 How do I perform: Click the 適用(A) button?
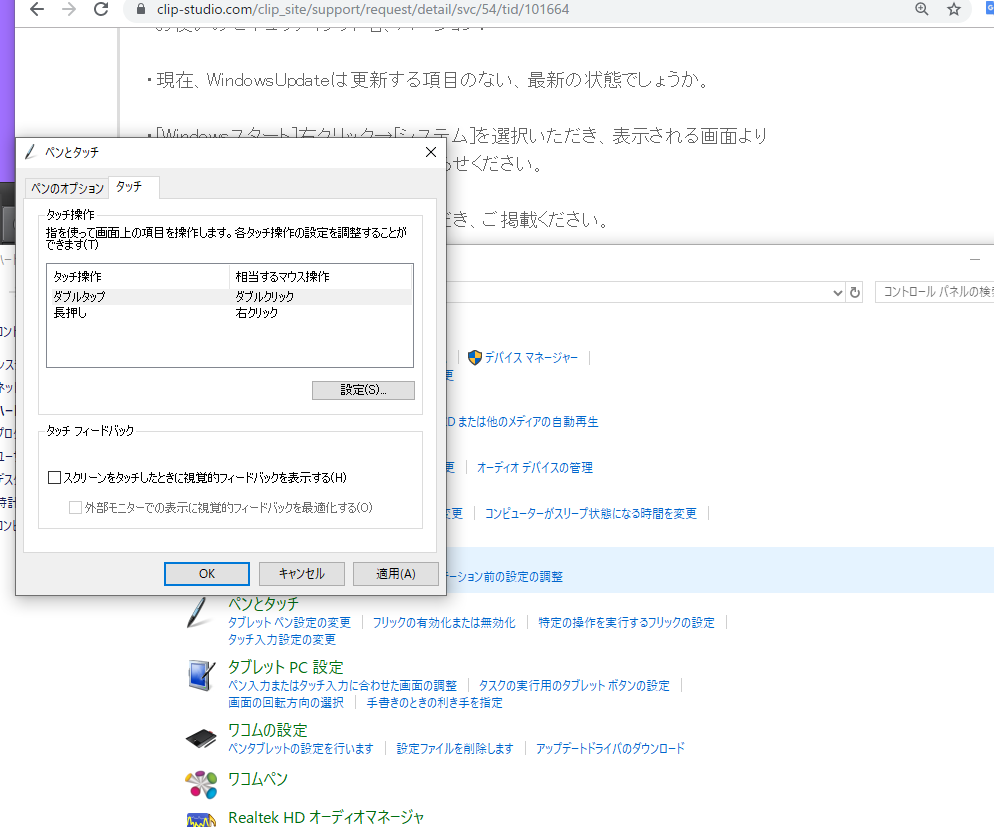396,574
